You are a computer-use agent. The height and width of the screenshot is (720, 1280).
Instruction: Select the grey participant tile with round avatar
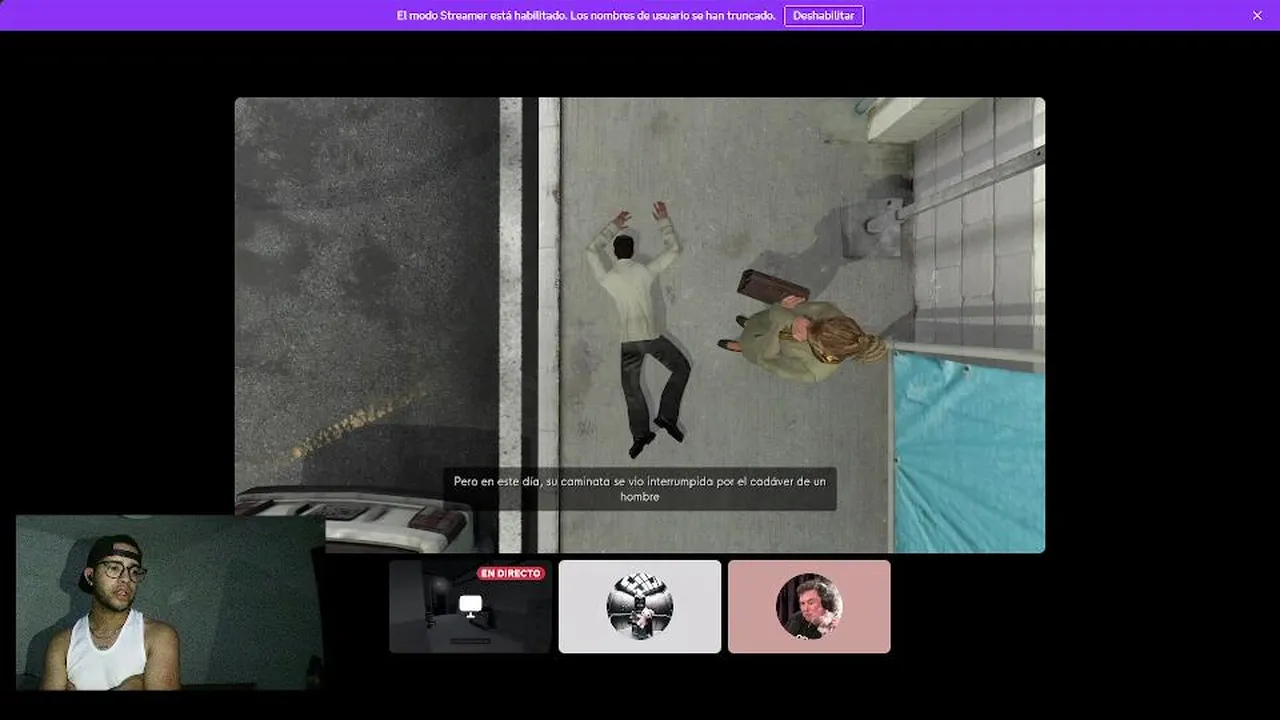coord(640,606)
